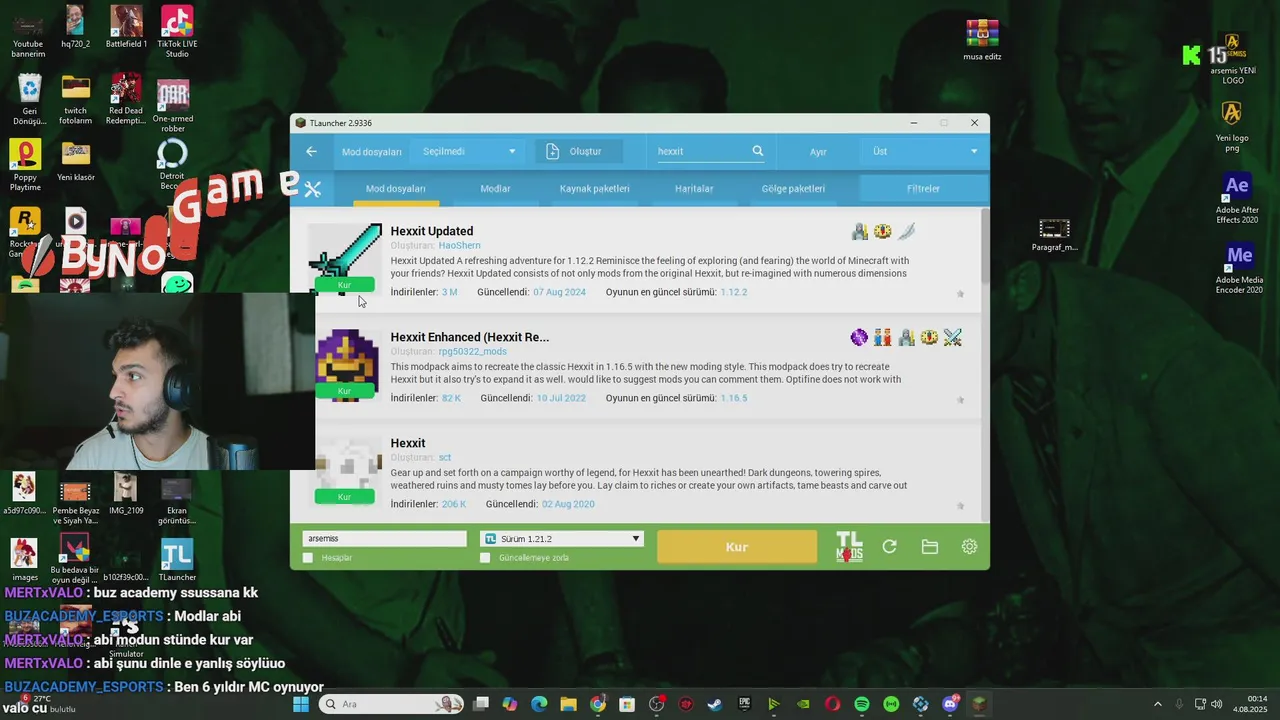The height and width of the screenshot is (720, 1280).
Task: Click Kur on Hexxit Enhanced
Action: [344, 391]
